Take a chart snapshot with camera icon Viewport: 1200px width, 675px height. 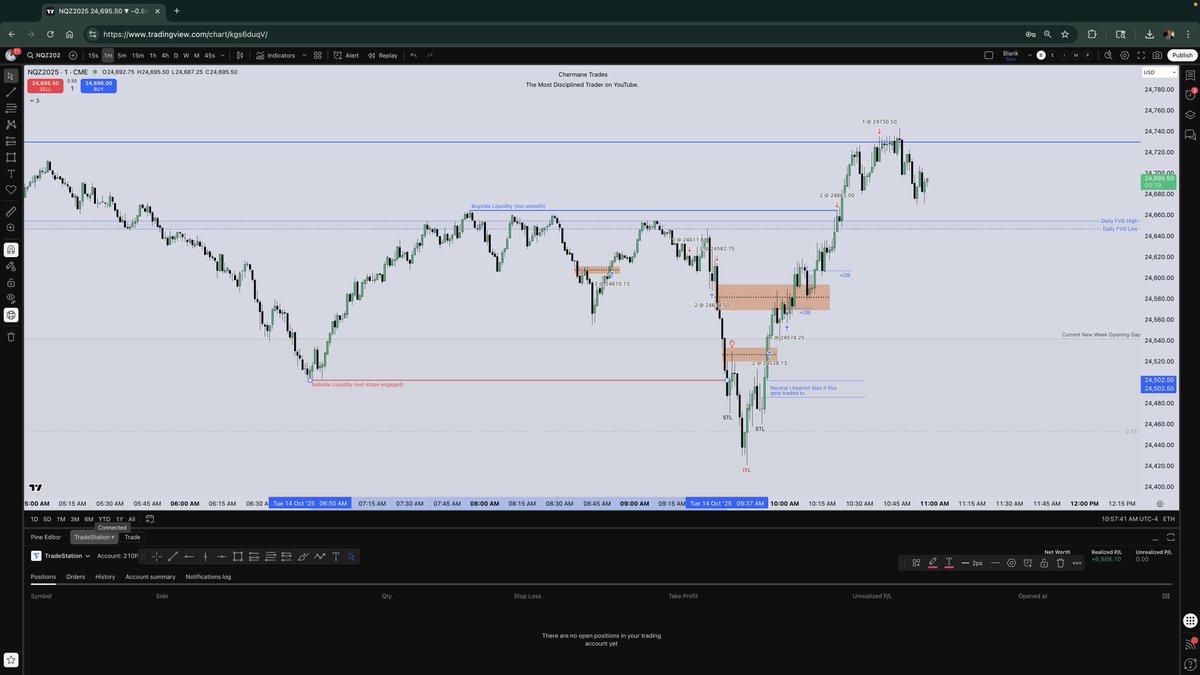coord(1157,56)
